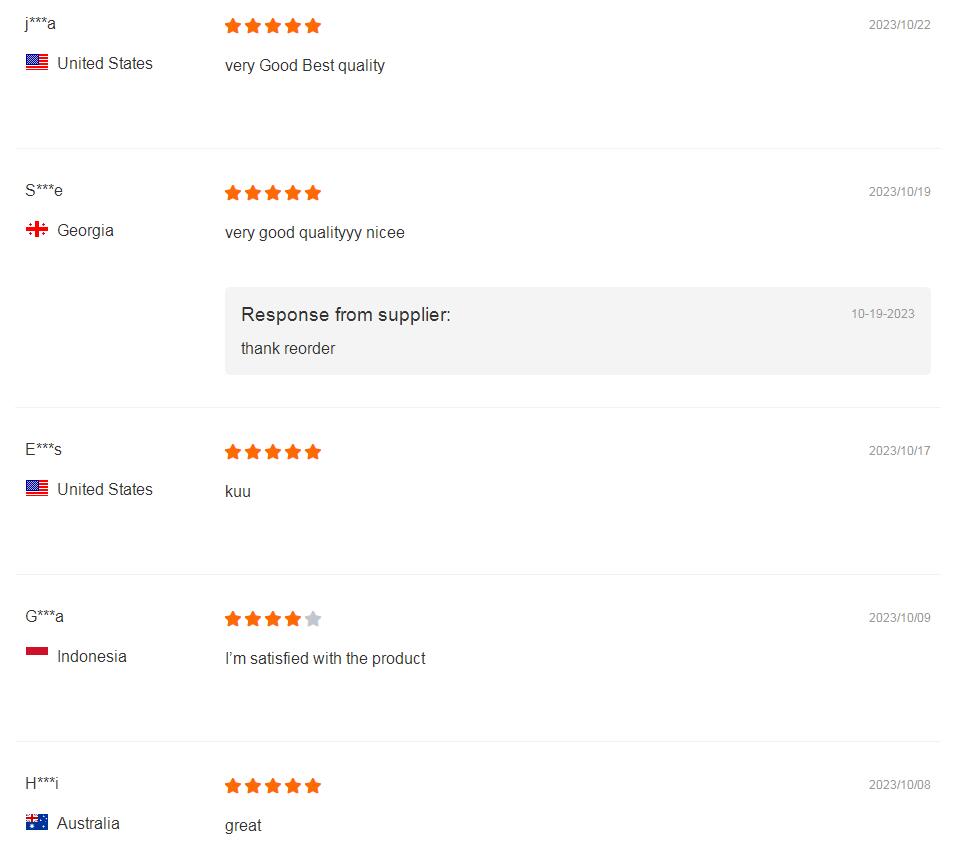Click the 'thank reorder' supplier reply text
953x851 pixels.
tap(288, 349)
